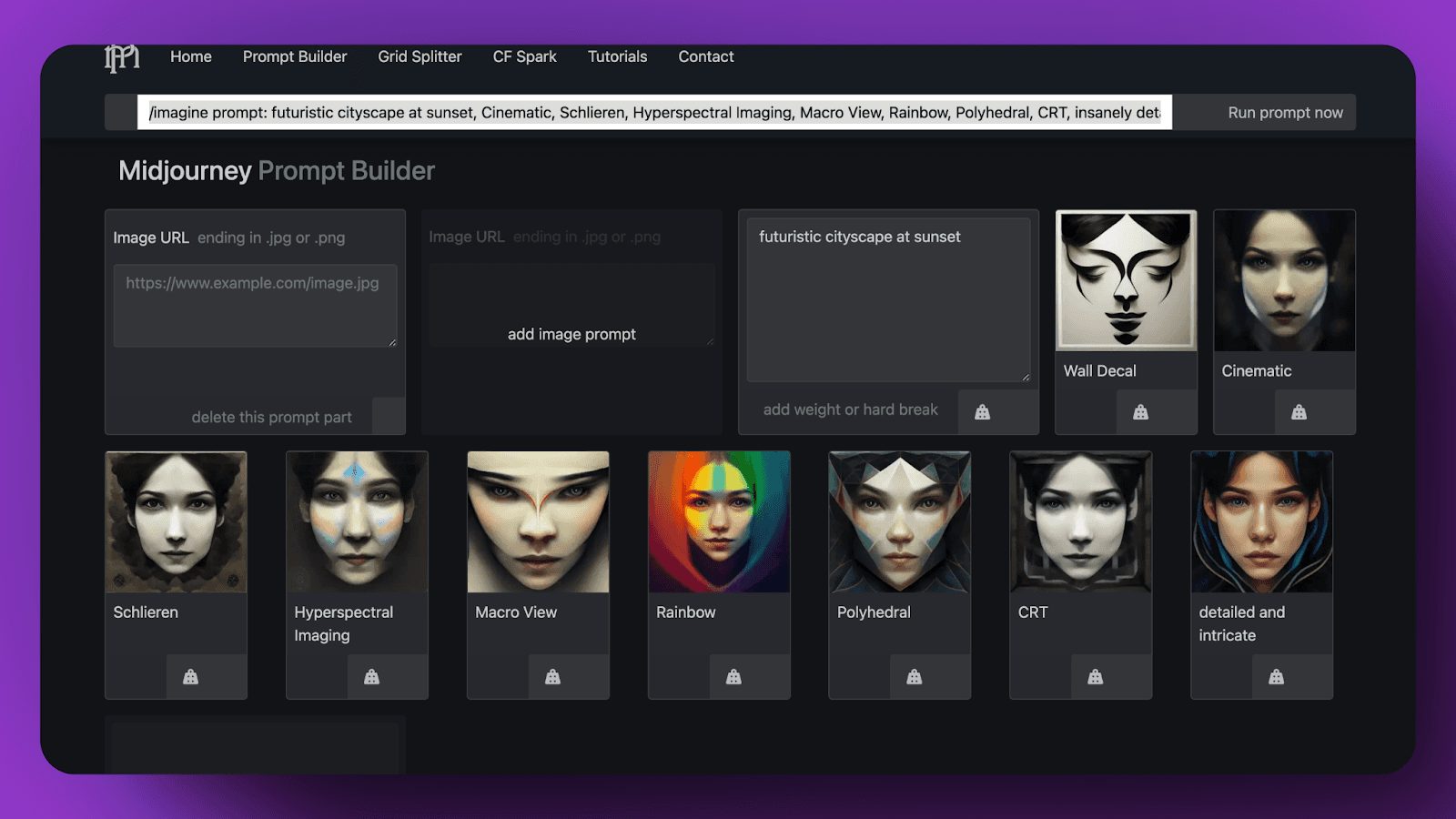
Task: Click the site logo icon
Action: 122,58
